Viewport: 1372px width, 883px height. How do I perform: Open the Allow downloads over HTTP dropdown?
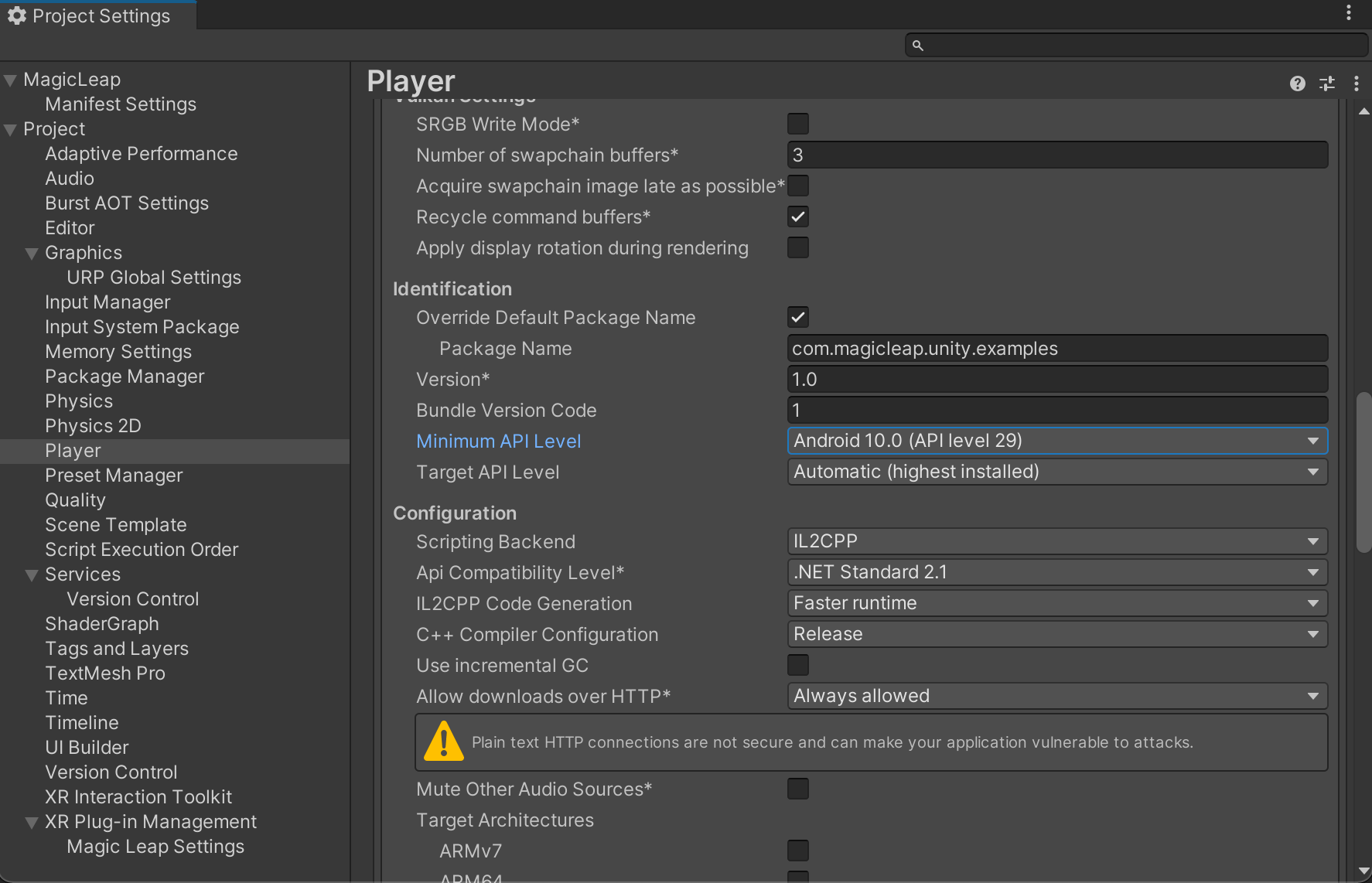[x=1057, y=696]
